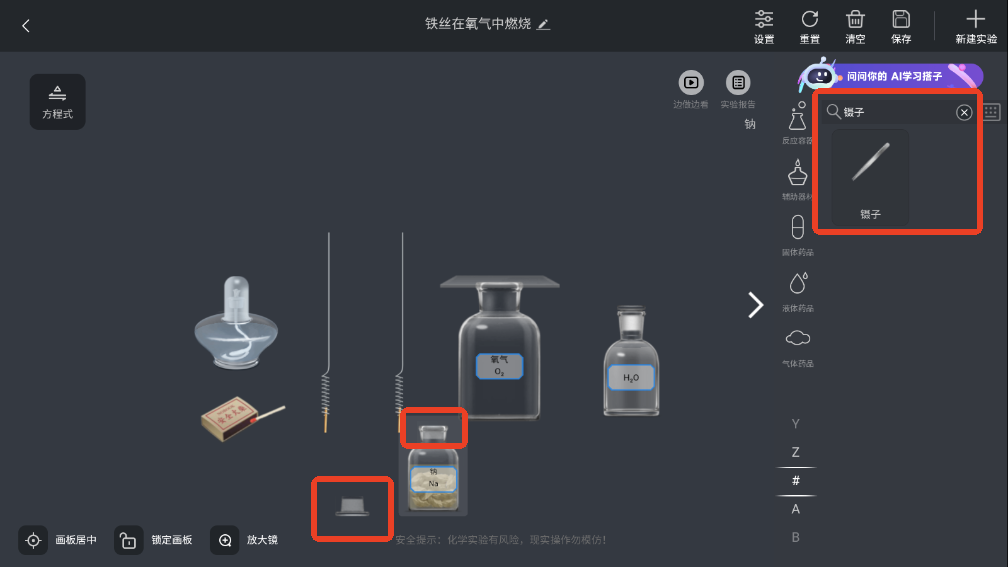Select the 镊子 tweezers thumbnail result
This screenshot has height=567, width=1008.
(870, 177)
